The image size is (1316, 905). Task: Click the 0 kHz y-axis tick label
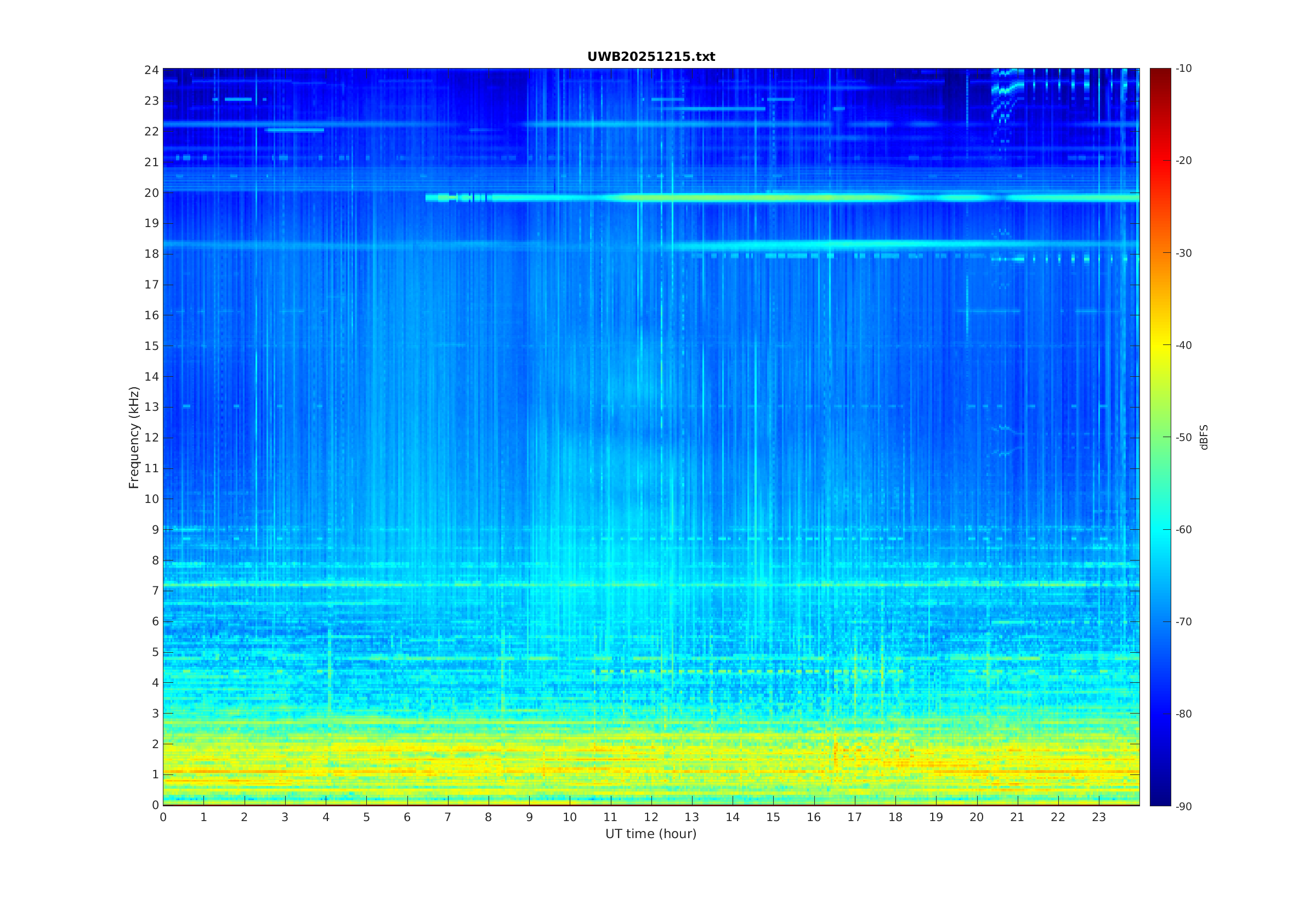click(x=155, y=805)
